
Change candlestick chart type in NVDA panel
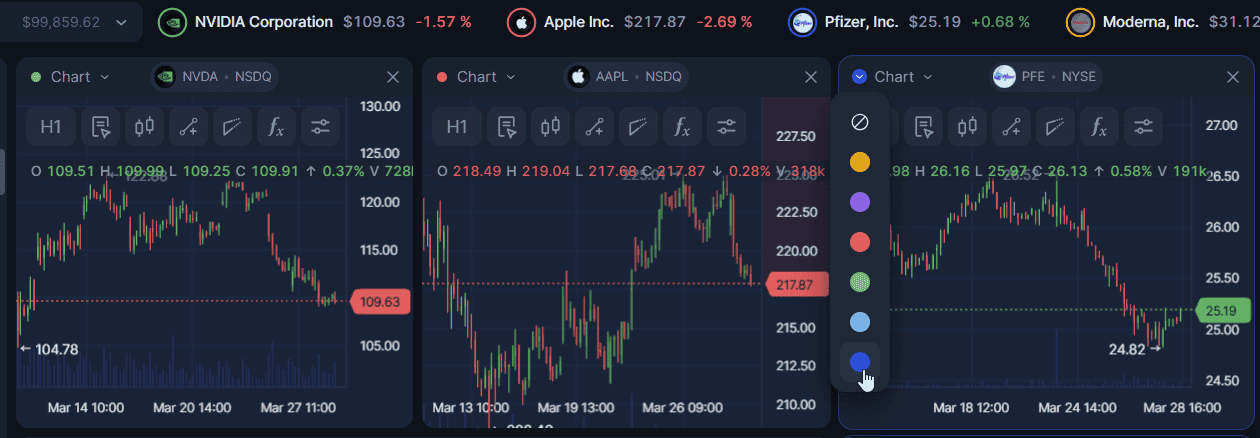[144, 127]
